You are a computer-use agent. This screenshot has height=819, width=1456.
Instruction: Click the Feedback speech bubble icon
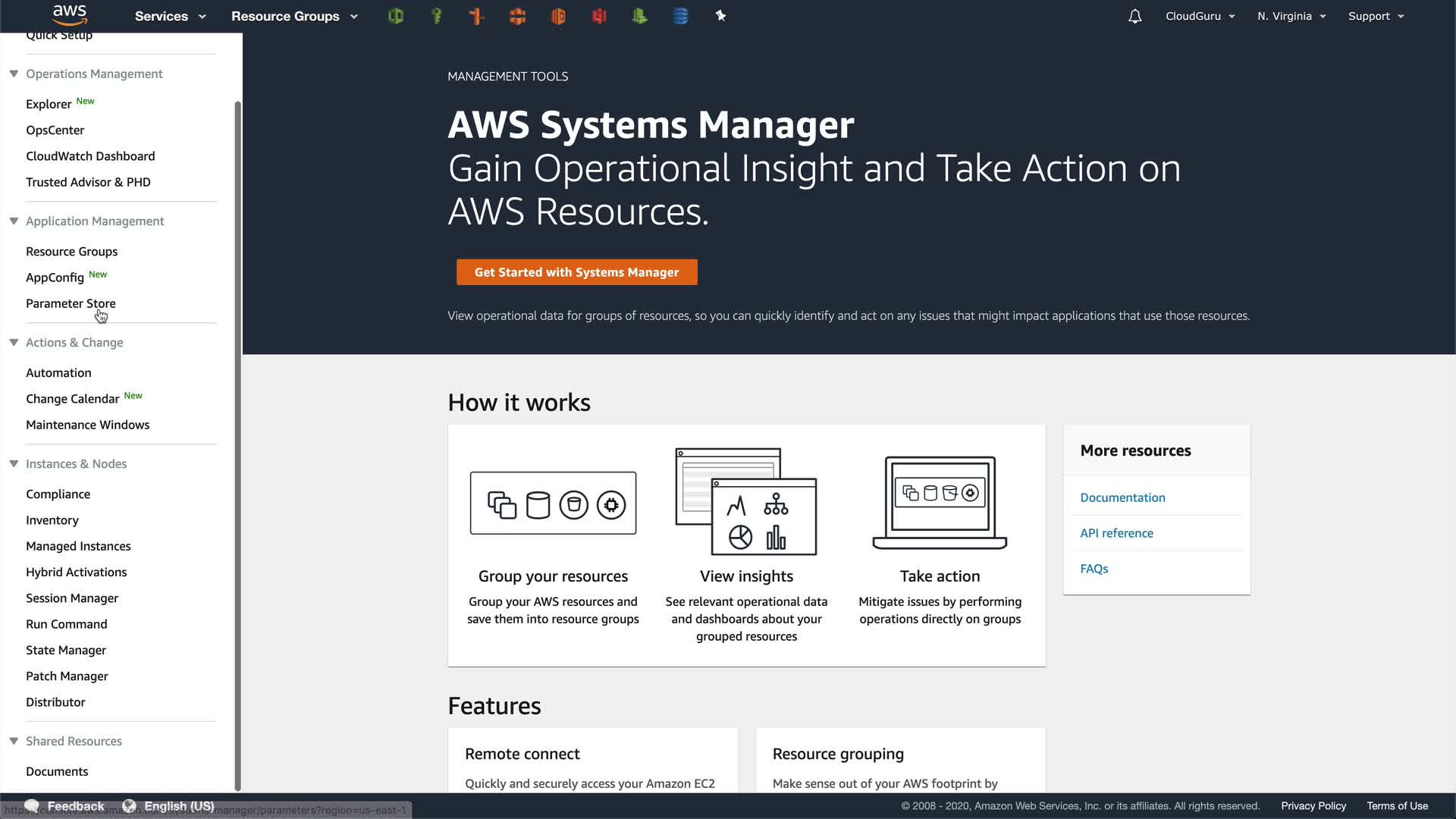[x=32, y=805]
